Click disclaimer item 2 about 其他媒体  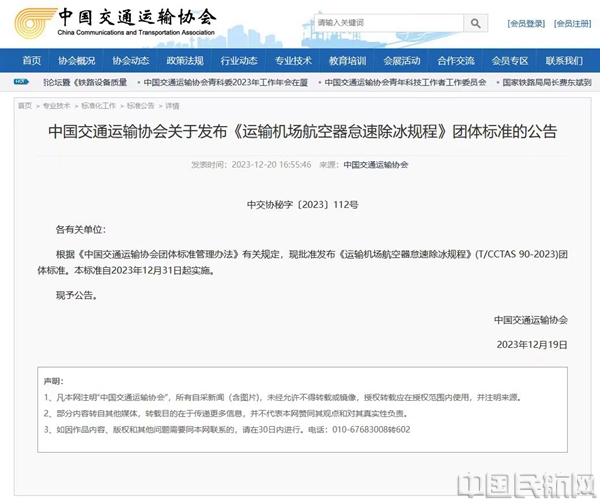226,413
